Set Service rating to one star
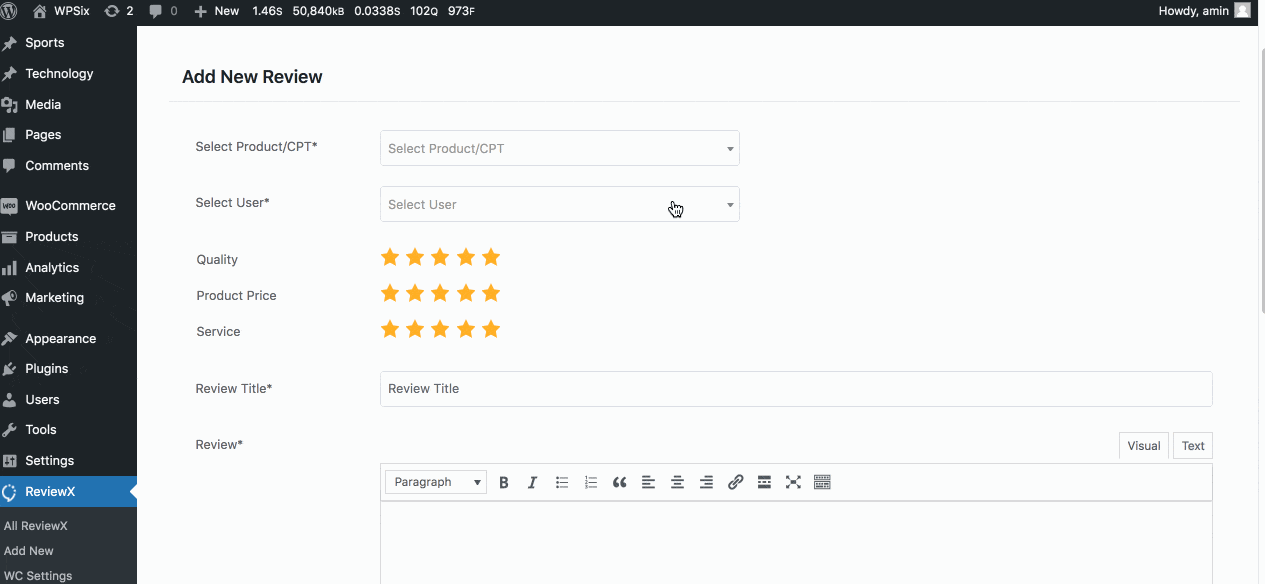The width and height of the screenshot is (1265, 584). click(390, 330)
